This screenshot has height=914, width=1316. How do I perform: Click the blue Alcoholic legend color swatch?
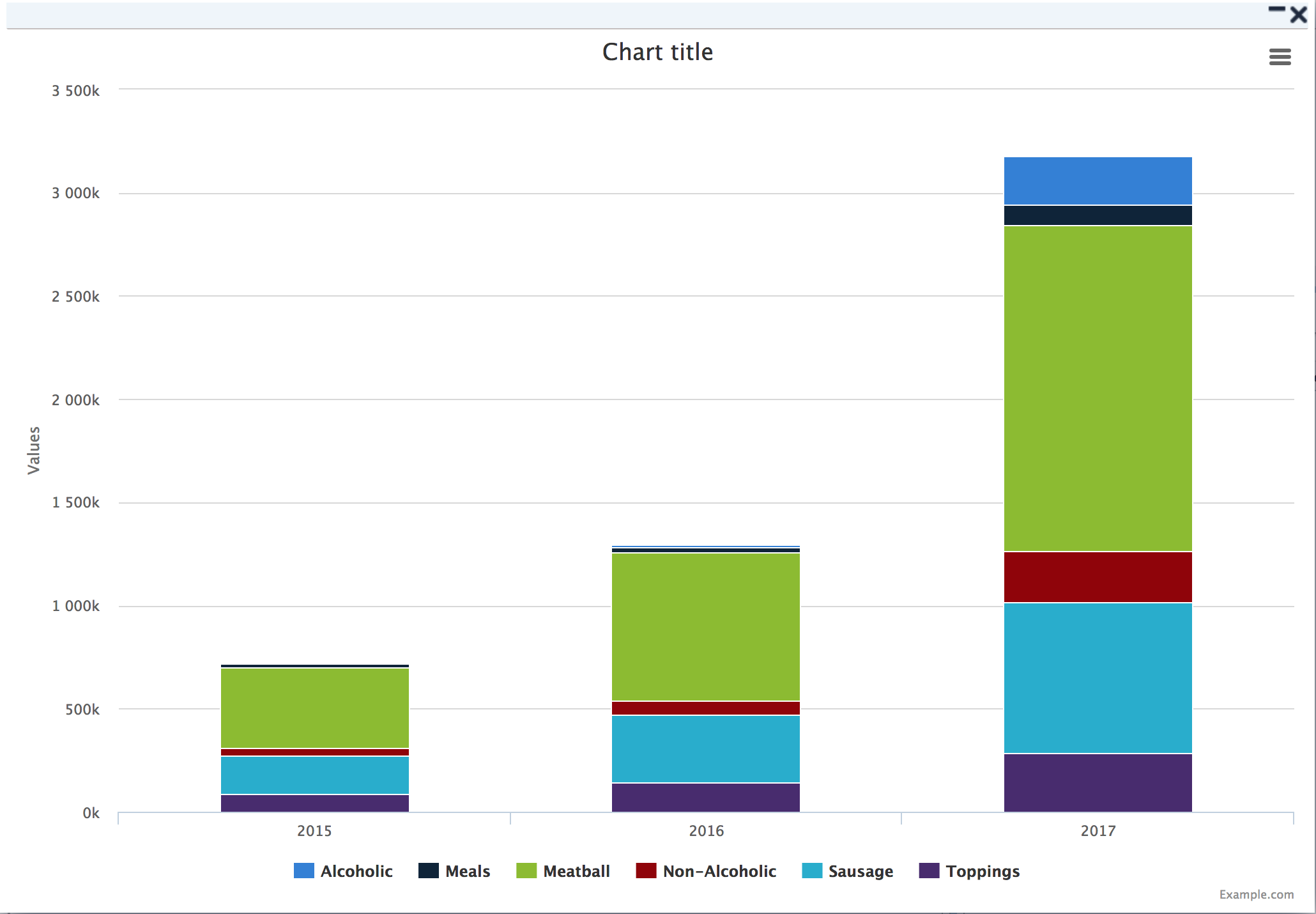[303, 871]
